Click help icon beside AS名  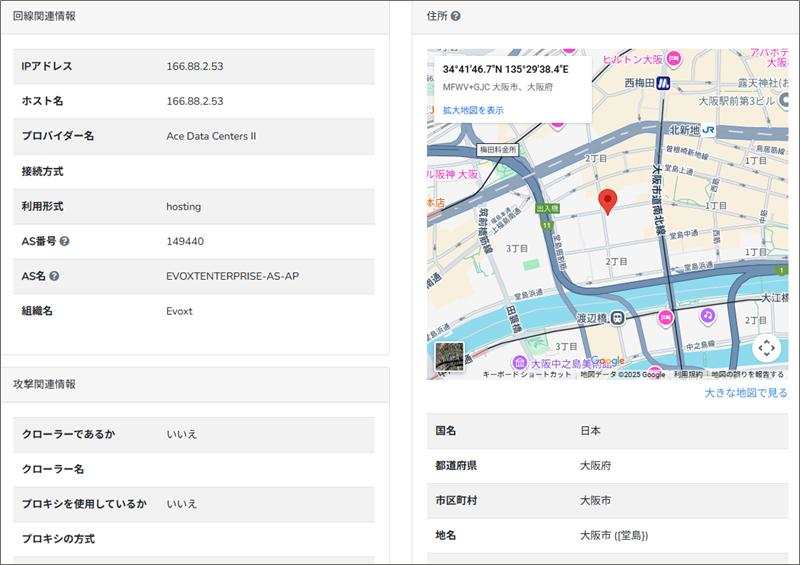54,276
